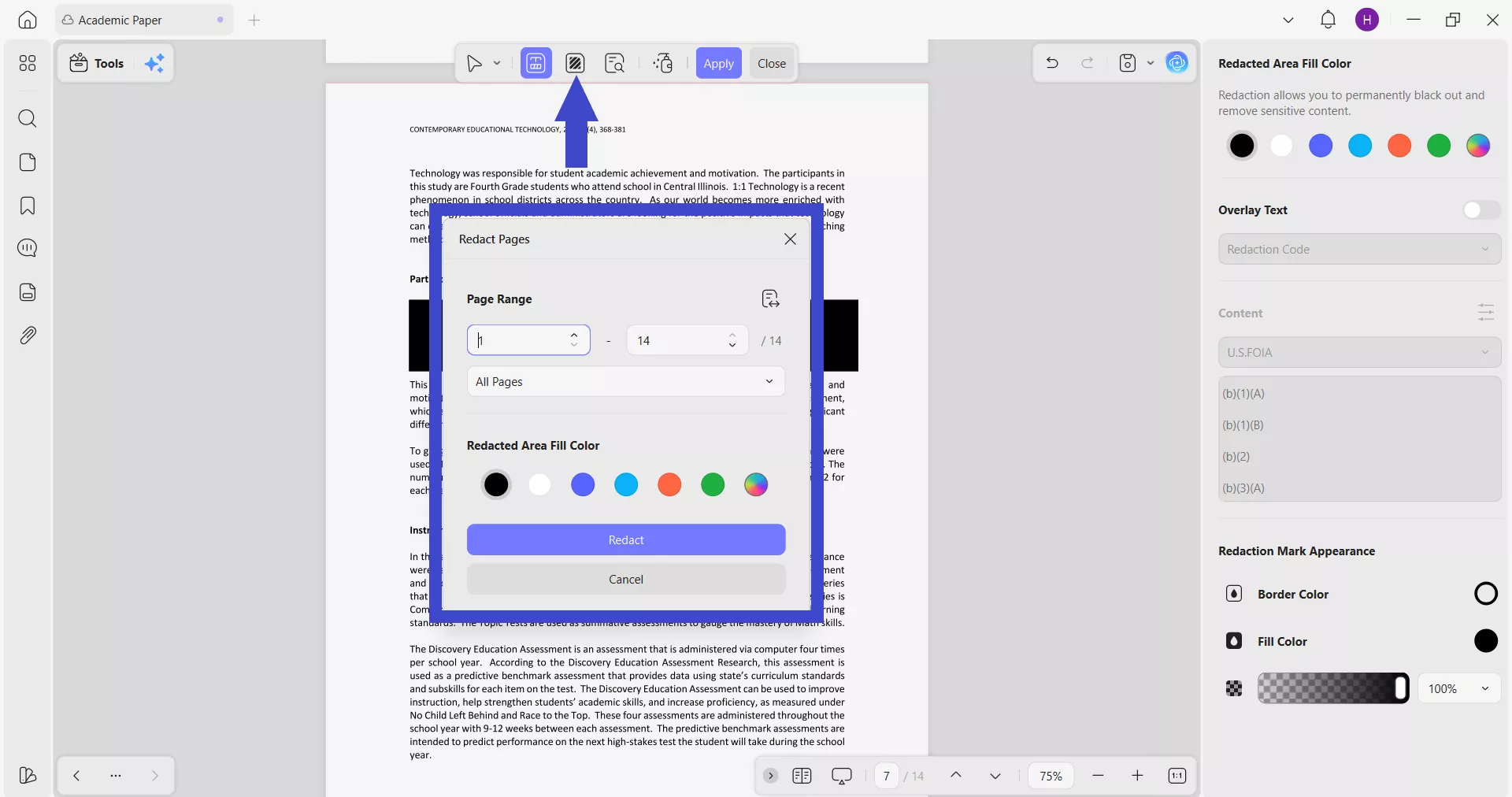Viewport: 1512px width, 797px height.
Task: Pick the green fill color in dialog
Action: pos(713,484)
